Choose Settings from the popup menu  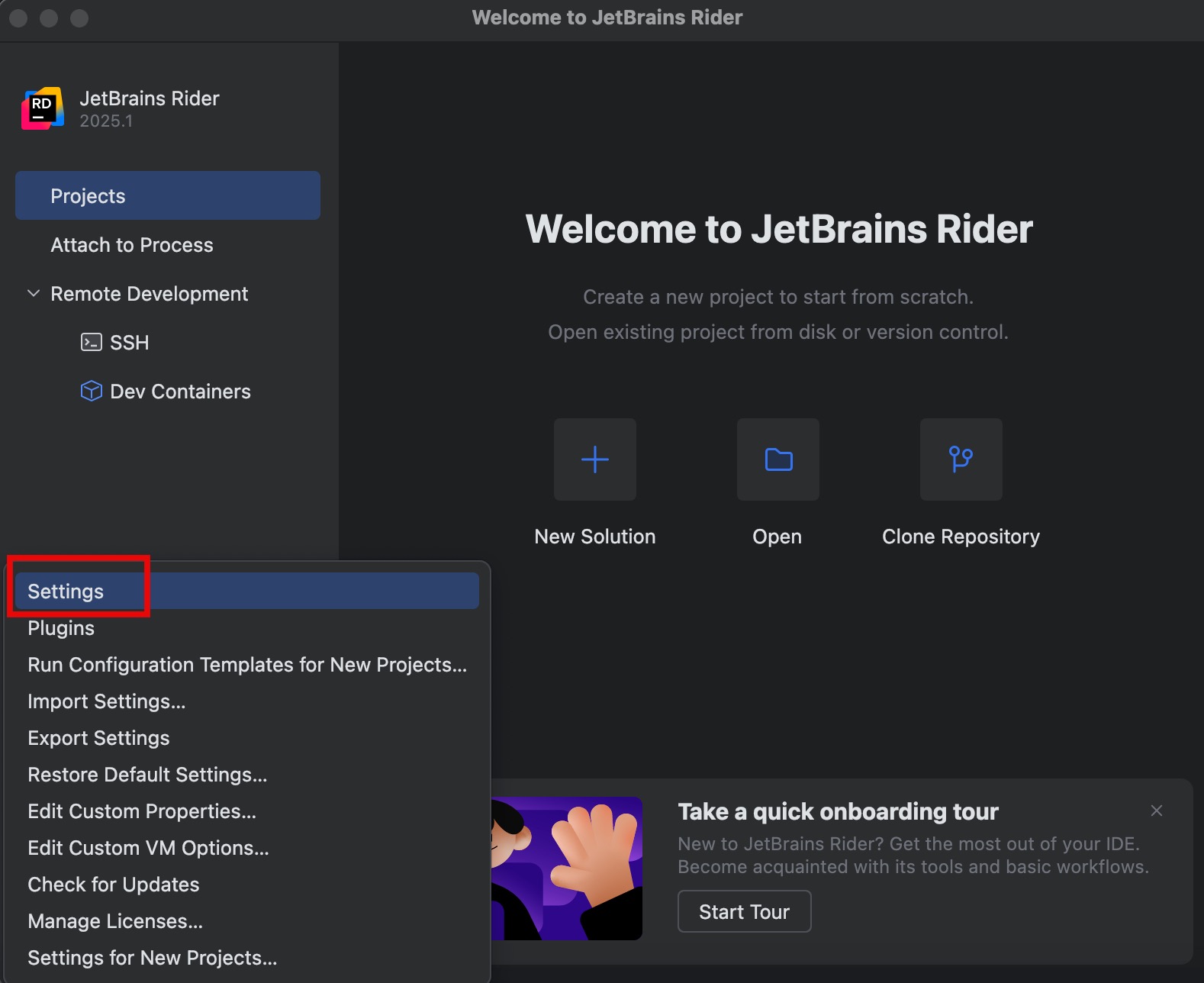66,591
